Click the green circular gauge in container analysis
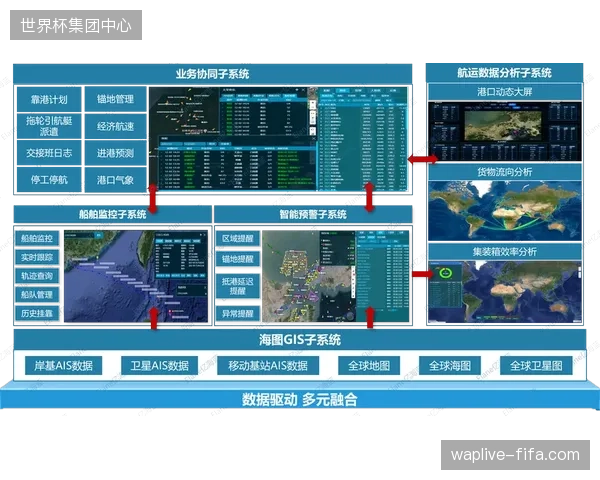 pyautogui.click(x=445, y=273)
